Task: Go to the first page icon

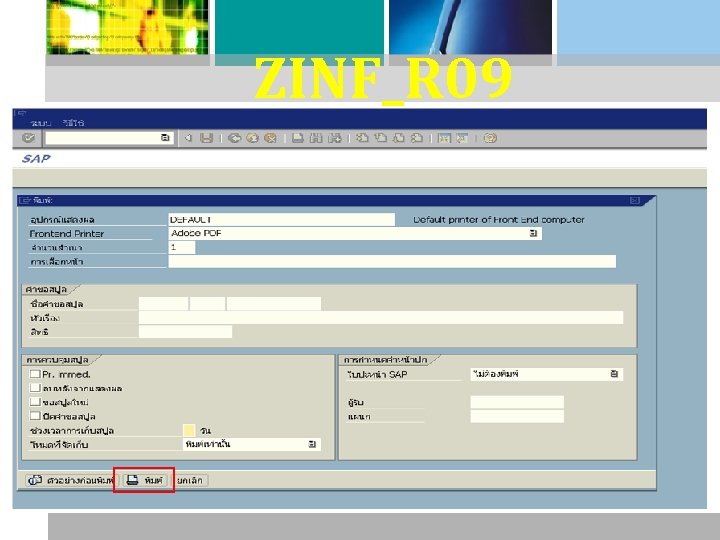Action: [362, 138]
